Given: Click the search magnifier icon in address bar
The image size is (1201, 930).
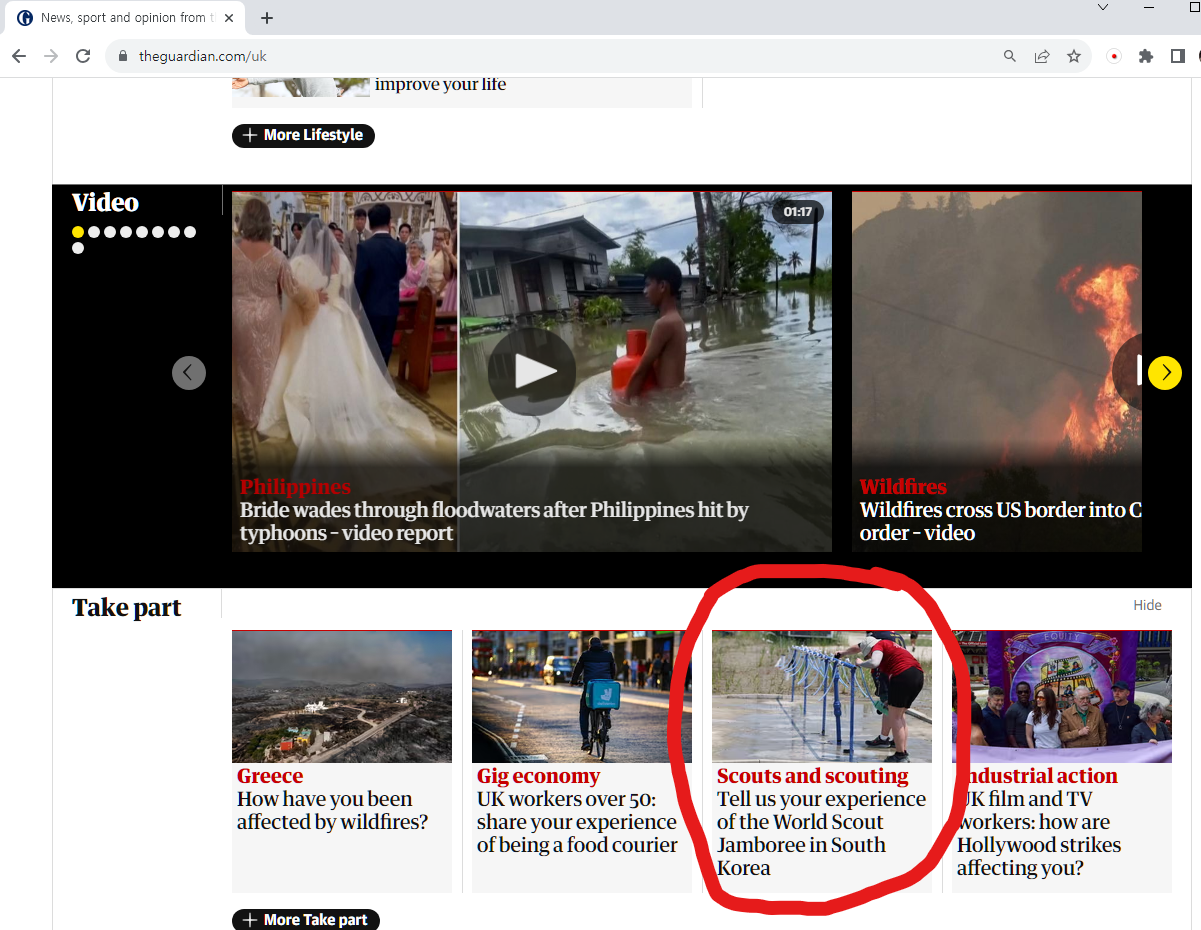Looking at the screenshot, I should [x=1010, y=56].
